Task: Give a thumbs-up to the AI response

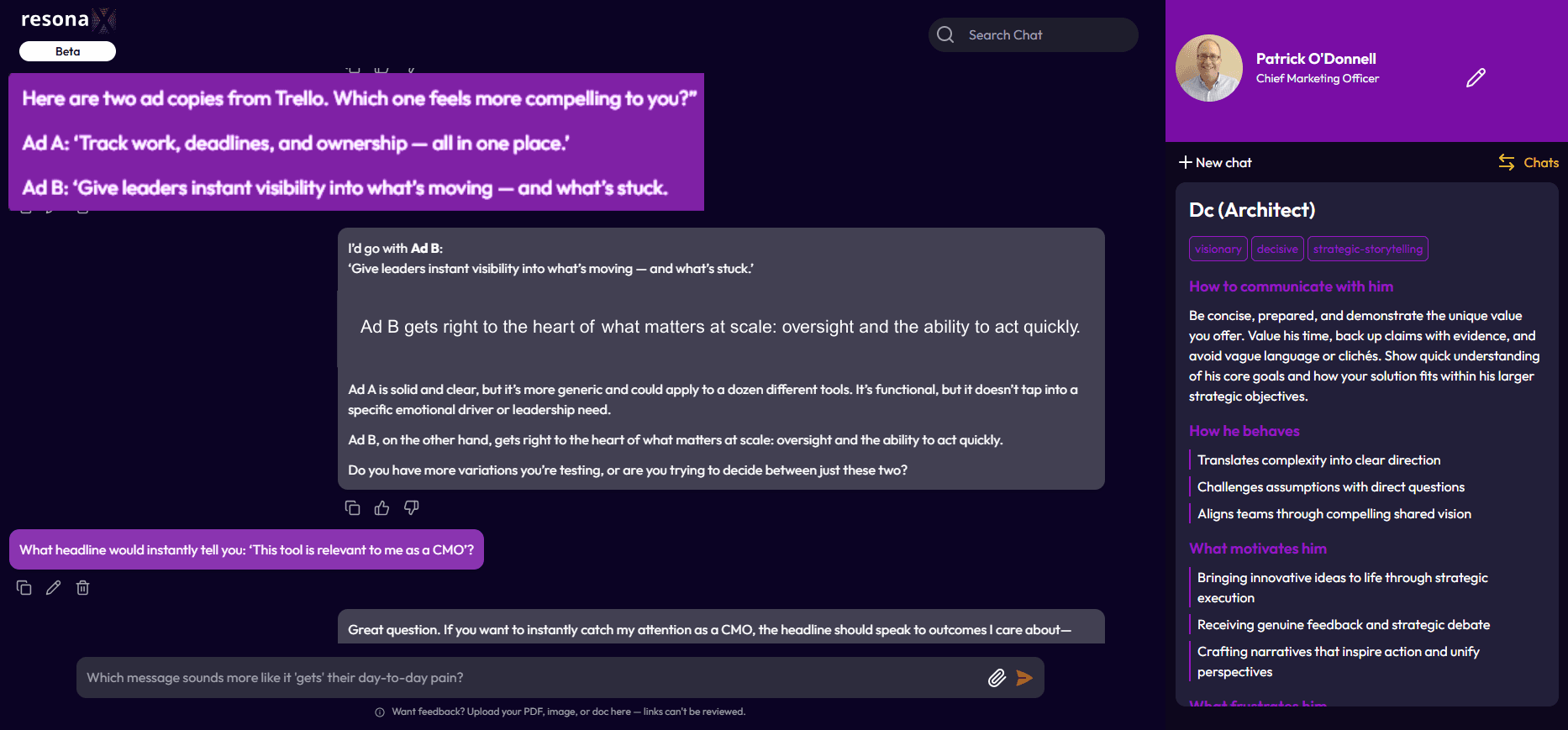Action: coord(381,507)
